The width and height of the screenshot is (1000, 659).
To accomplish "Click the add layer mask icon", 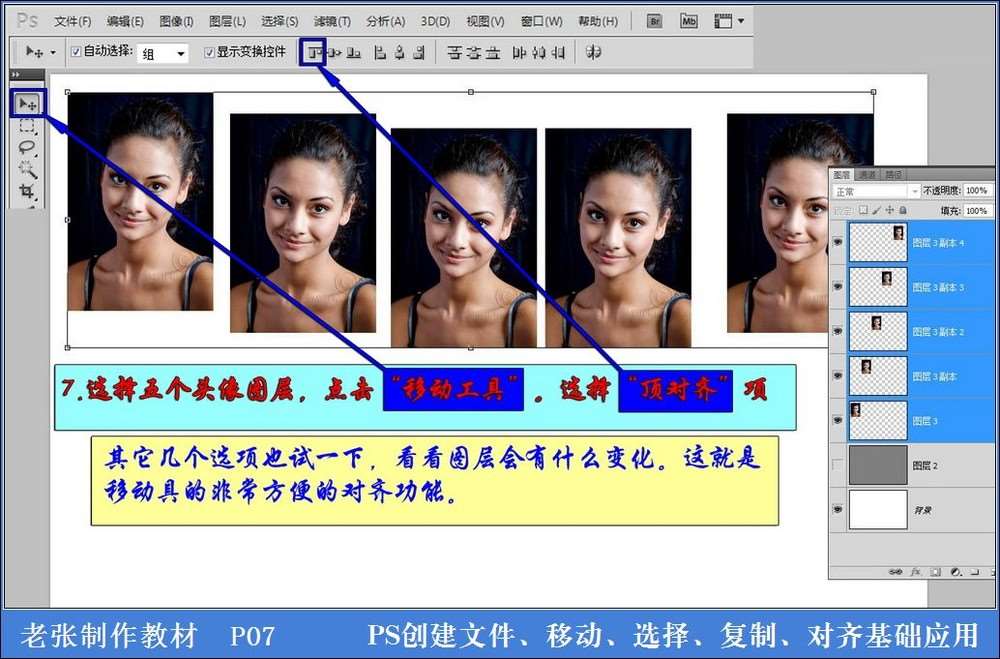I will [935, 572].
